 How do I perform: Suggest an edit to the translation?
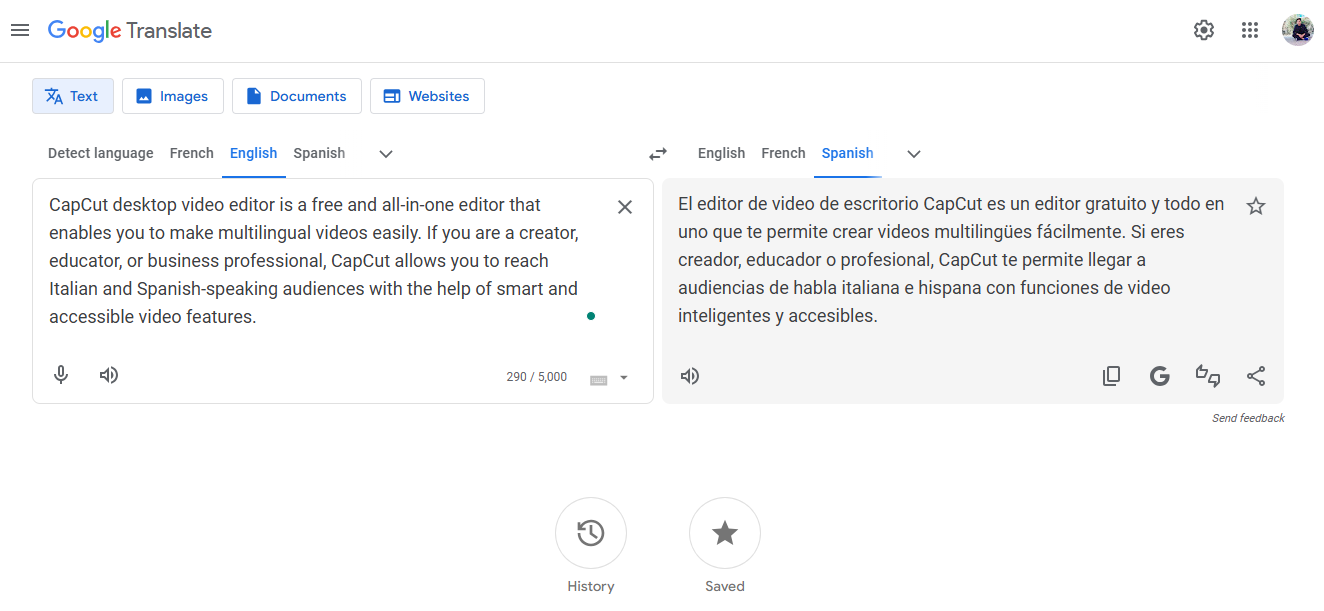click(x=1208, y=375)
